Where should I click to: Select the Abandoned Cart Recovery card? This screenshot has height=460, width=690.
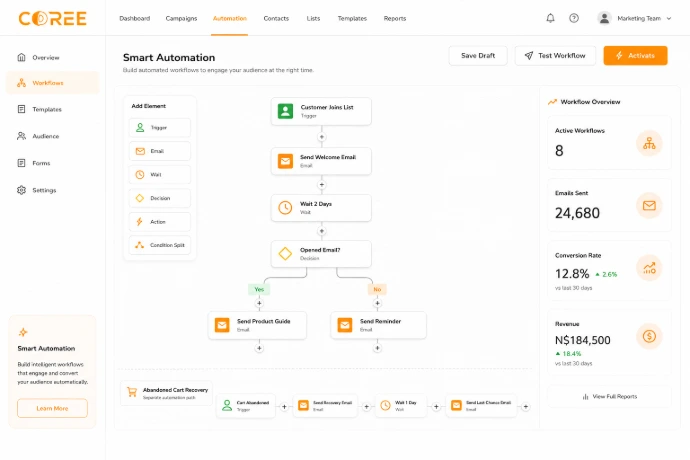[166, 393]
